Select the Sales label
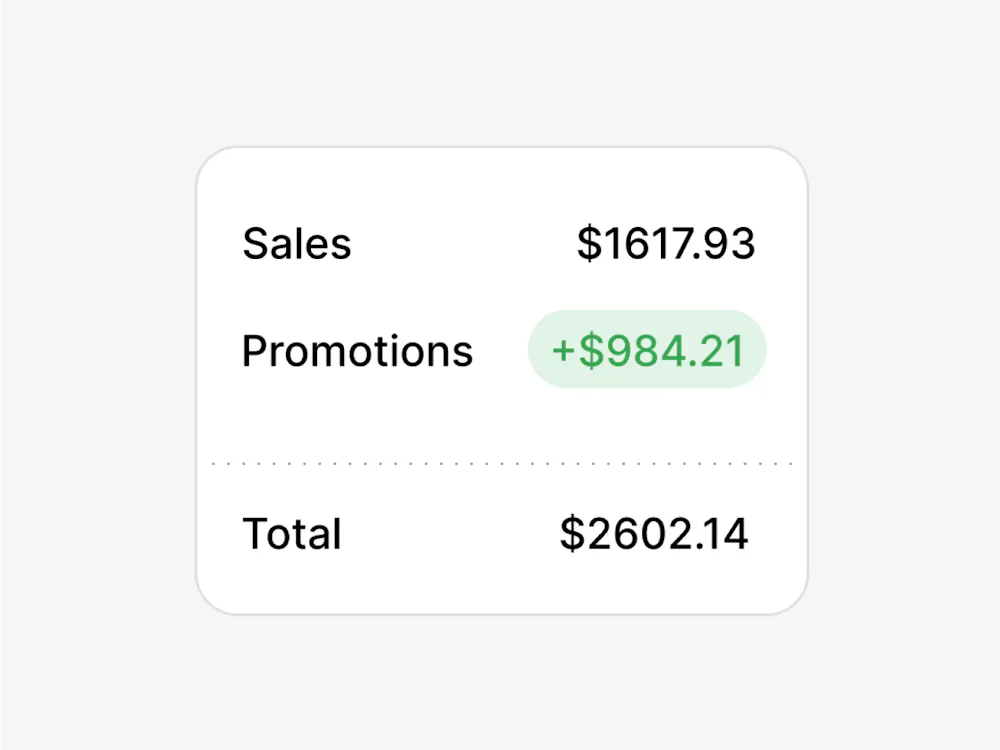This screenshot has width=1000, height=750. click(x=297, y=244)
